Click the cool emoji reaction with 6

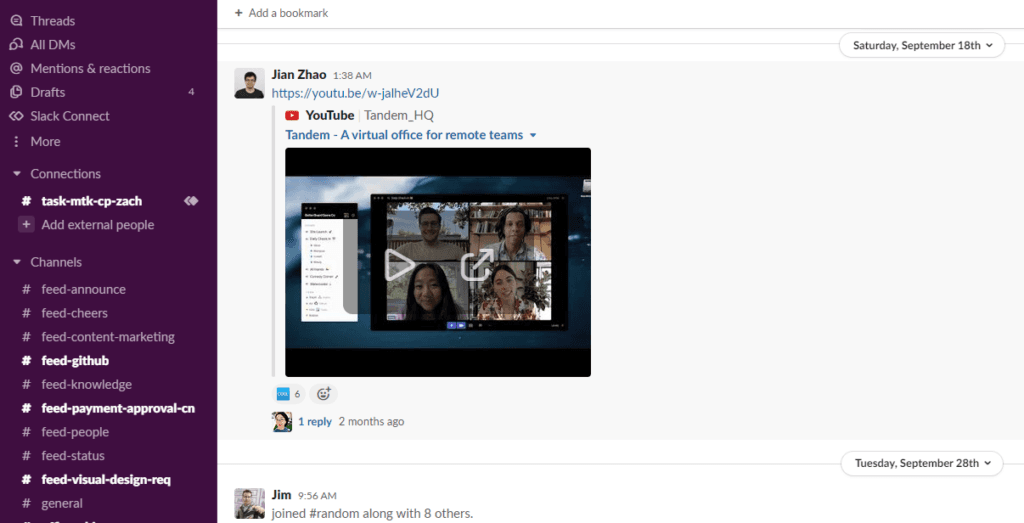point(289,394)
